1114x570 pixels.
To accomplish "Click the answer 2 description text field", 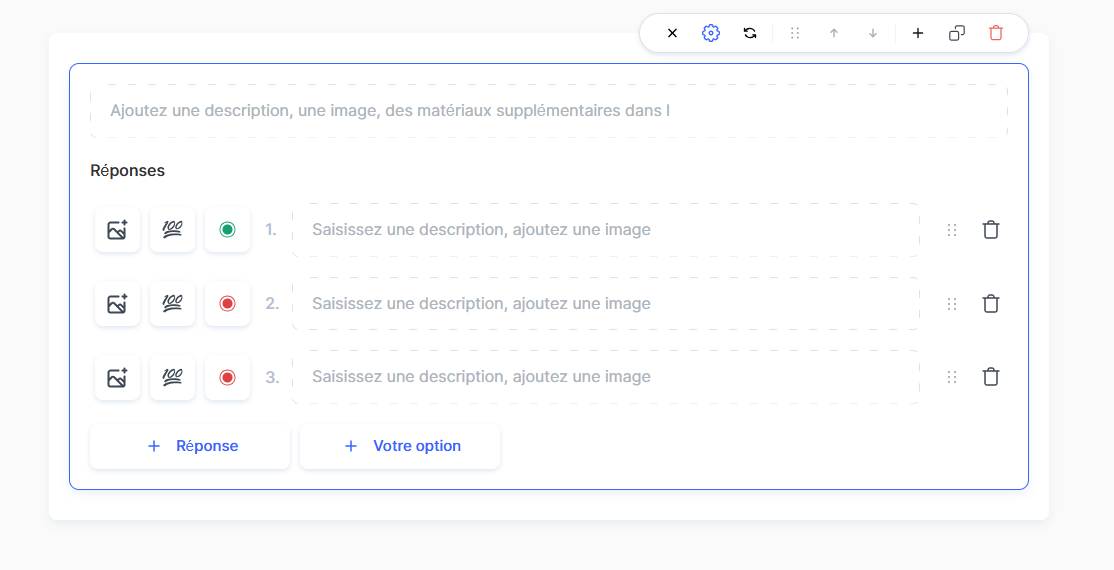I will pos(605,304).
